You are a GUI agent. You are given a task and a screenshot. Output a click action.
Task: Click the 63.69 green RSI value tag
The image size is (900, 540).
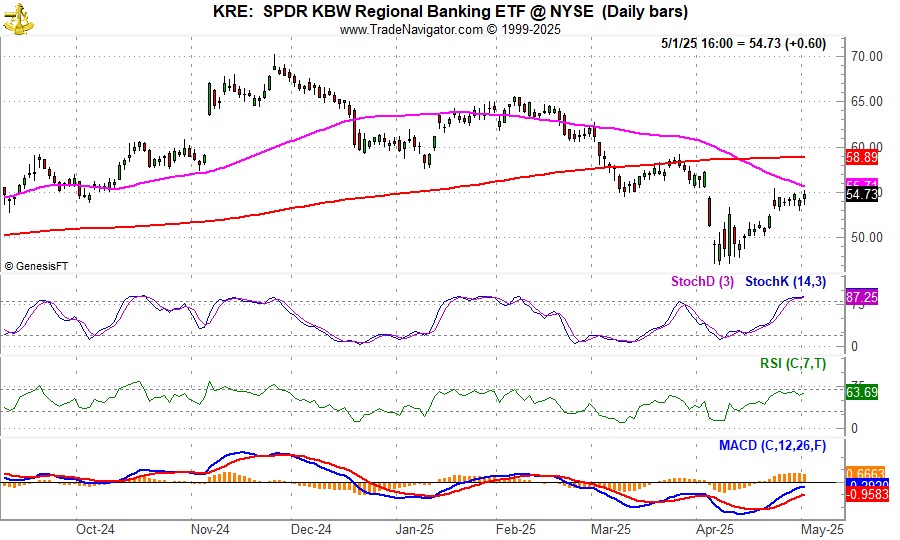click(x=862, y=393)
